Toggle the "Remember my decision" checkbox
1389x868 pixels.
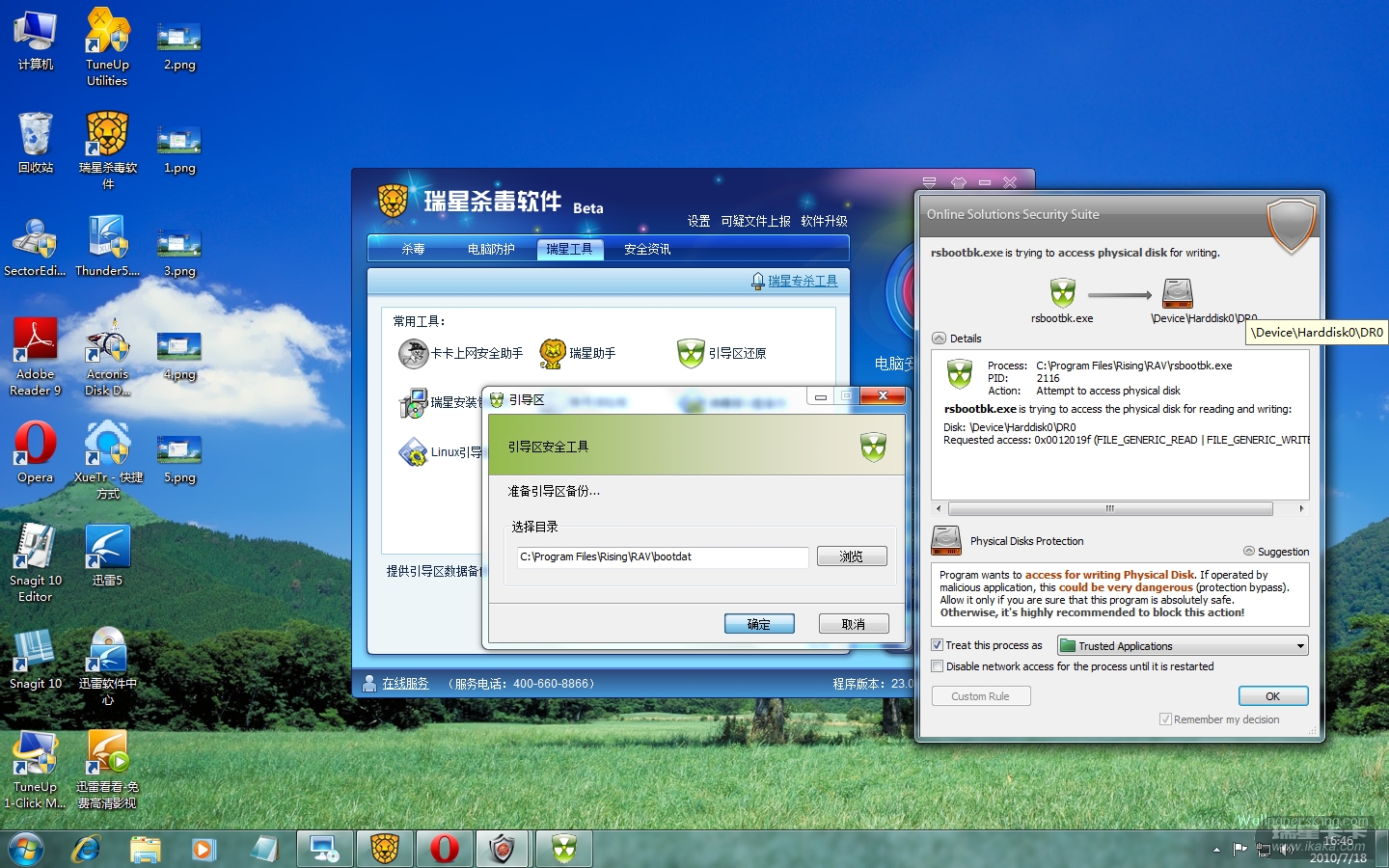tap(1166, 719)
